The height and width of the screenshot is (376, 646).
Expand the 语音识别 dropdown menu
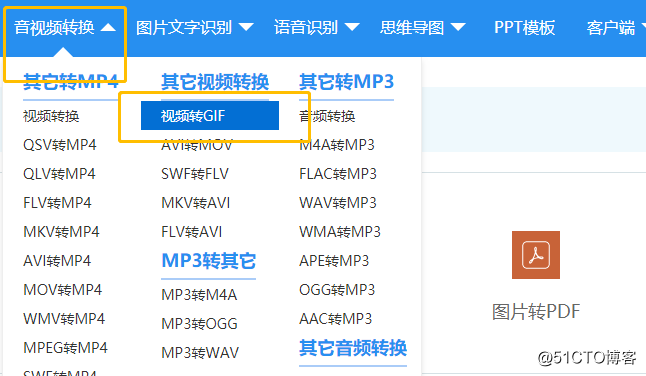pyautogui.click(x=316, y=28)
